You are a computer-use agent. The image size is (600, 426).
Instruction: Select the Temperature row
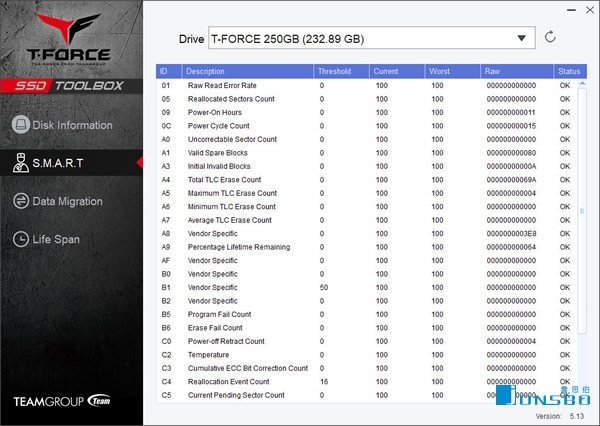367,355
